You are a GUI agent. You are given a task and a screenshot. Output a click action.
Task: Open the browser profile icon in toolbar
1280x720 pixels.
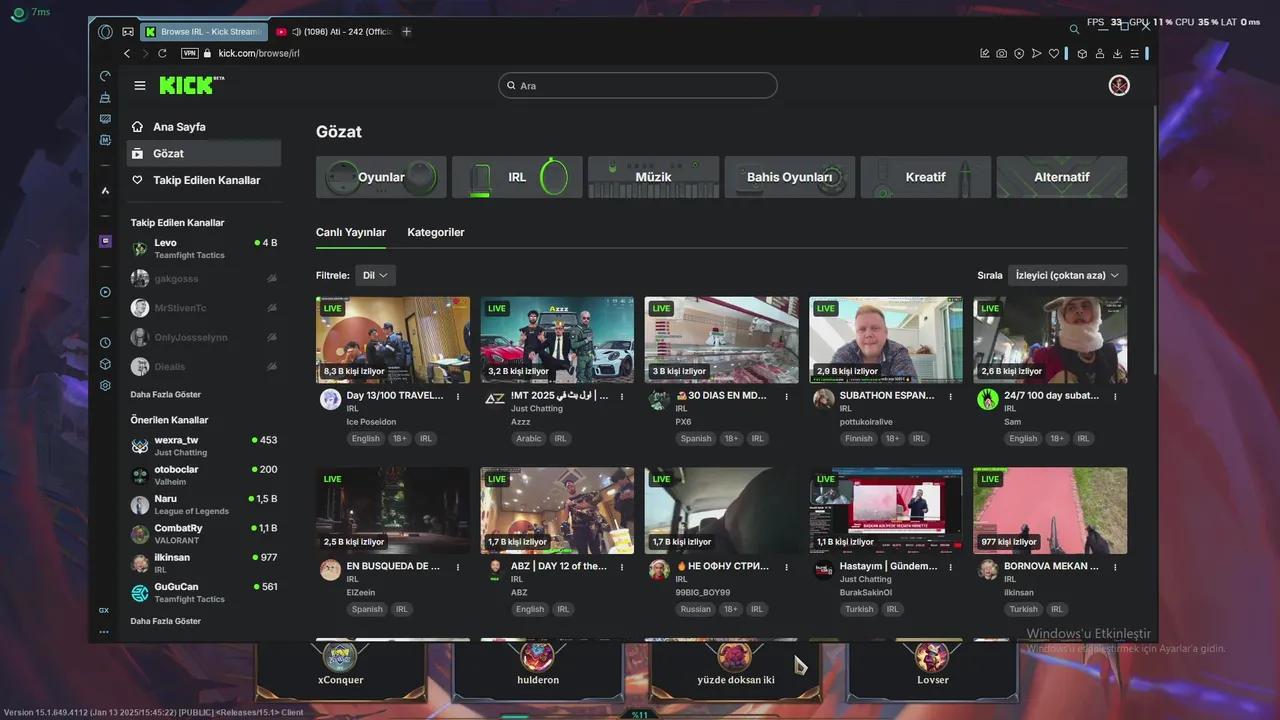pos(1100,53)
